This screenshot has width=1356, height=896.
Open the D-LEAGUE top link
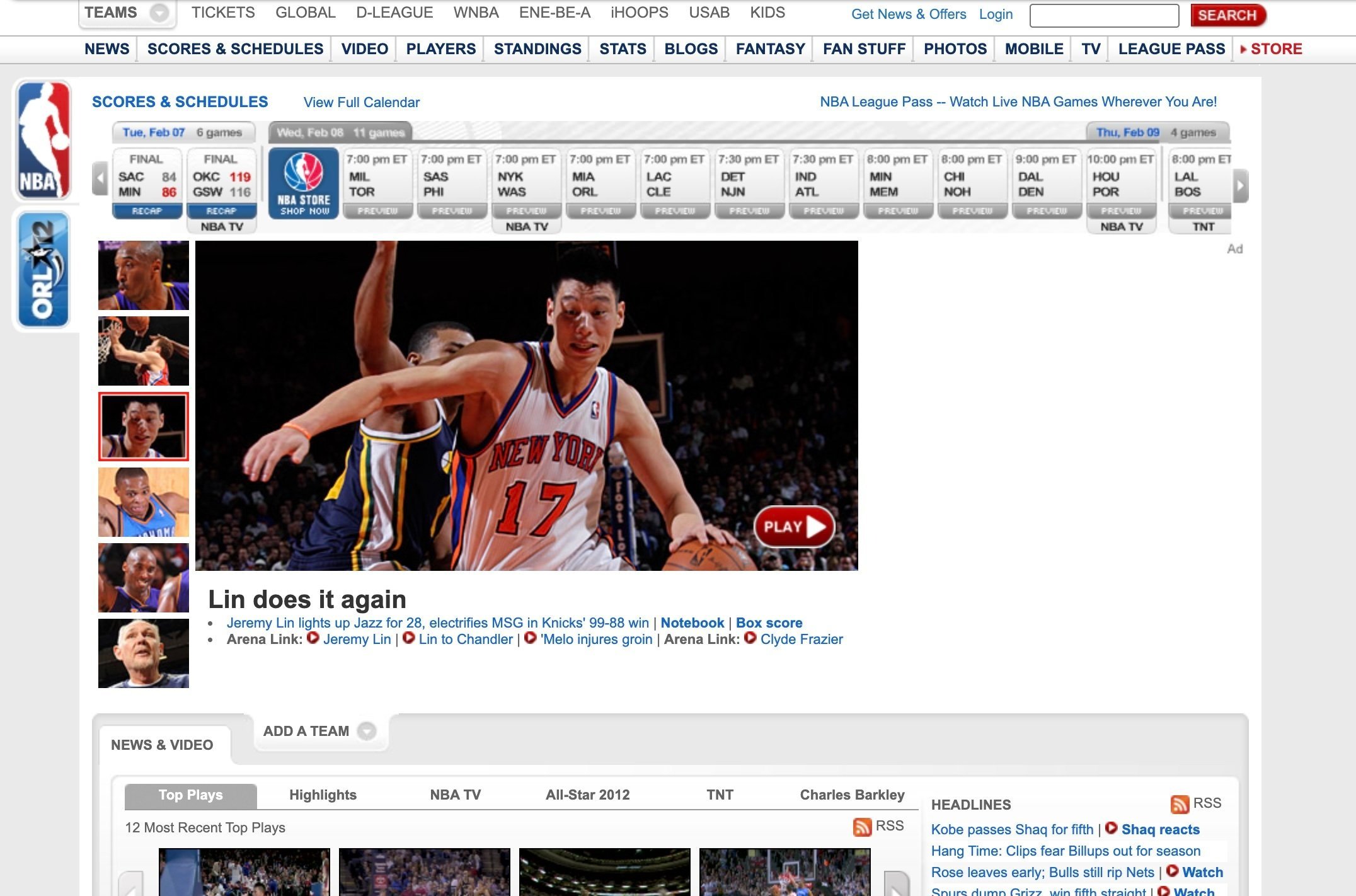(394, 13)
